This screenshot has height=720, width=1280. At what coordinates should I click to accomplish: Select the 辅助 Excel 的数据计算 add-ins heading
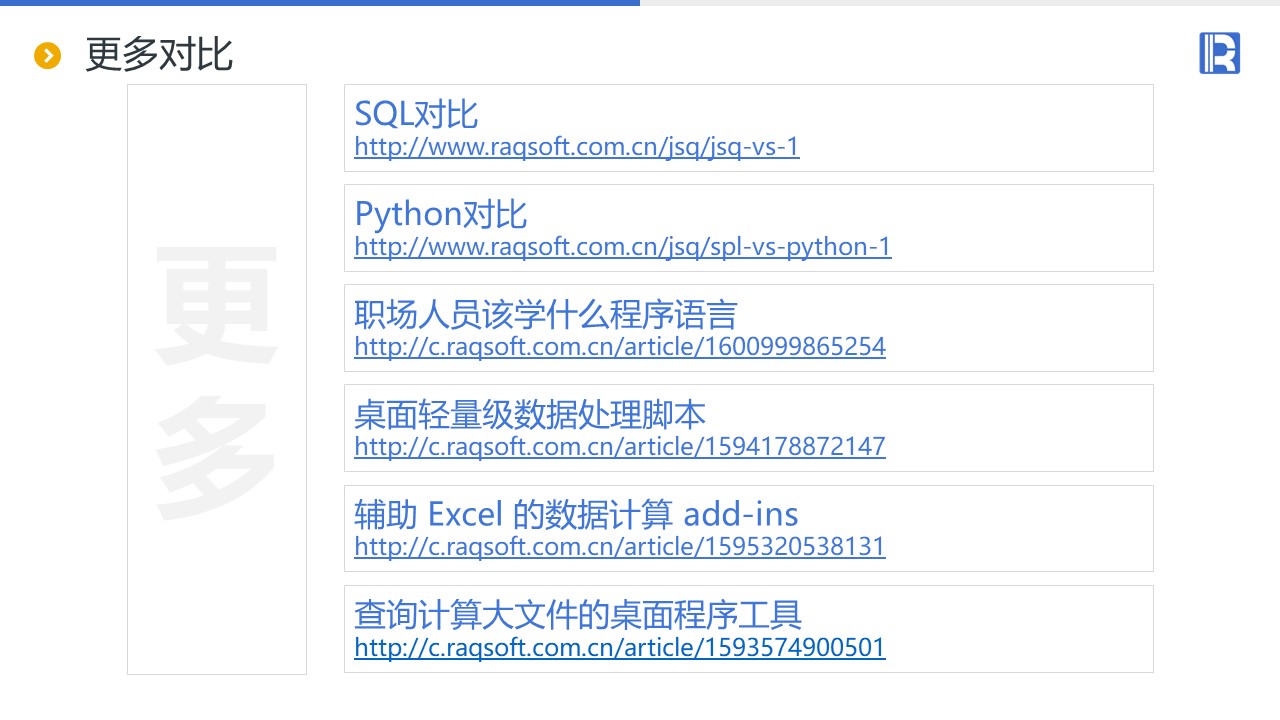point(576,515)
